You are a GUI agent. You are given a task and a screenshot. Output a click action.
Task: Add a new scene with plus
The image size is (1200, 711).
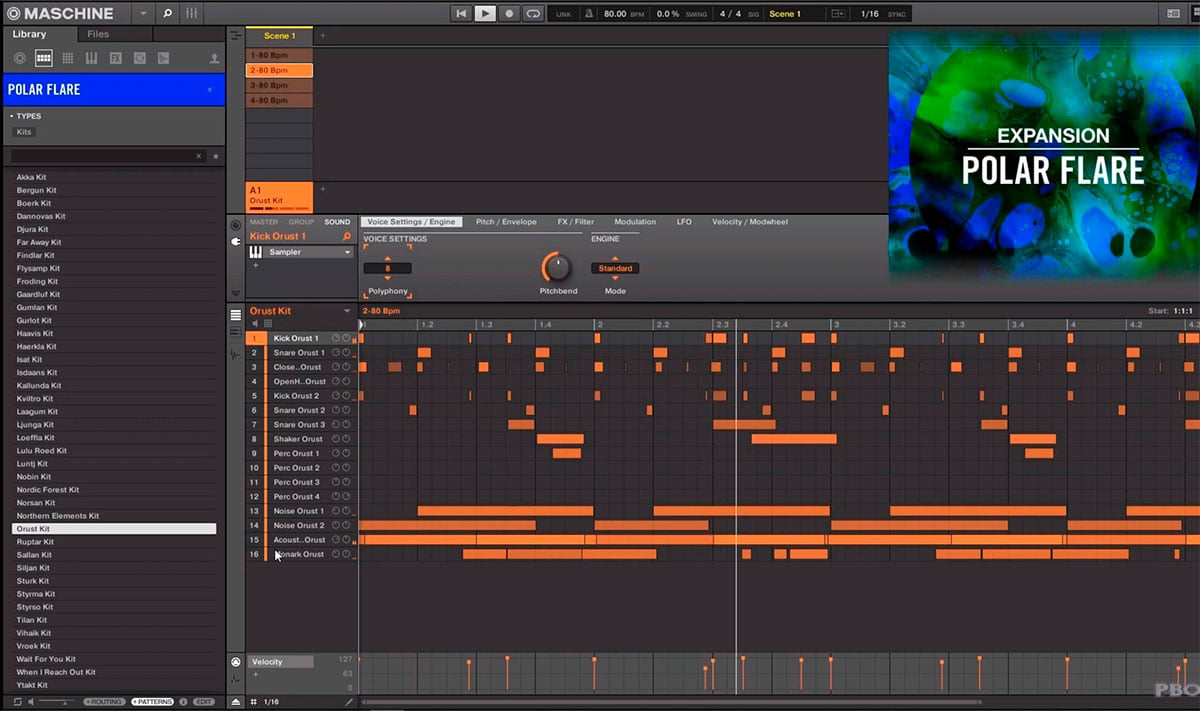(322, 36)
